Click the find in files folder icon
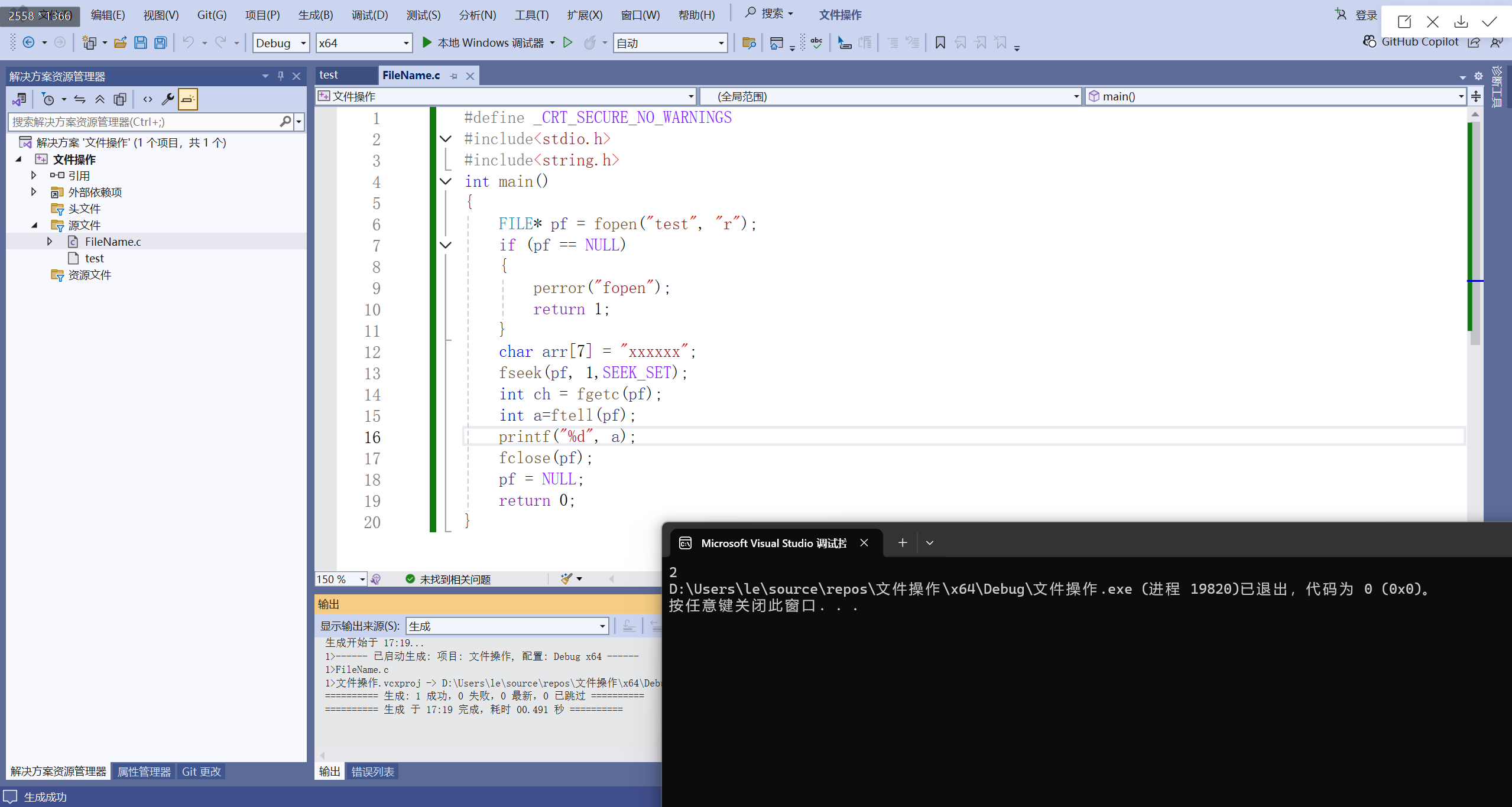1512x807 pixels. pyautogui.click(x=749, y=43)
